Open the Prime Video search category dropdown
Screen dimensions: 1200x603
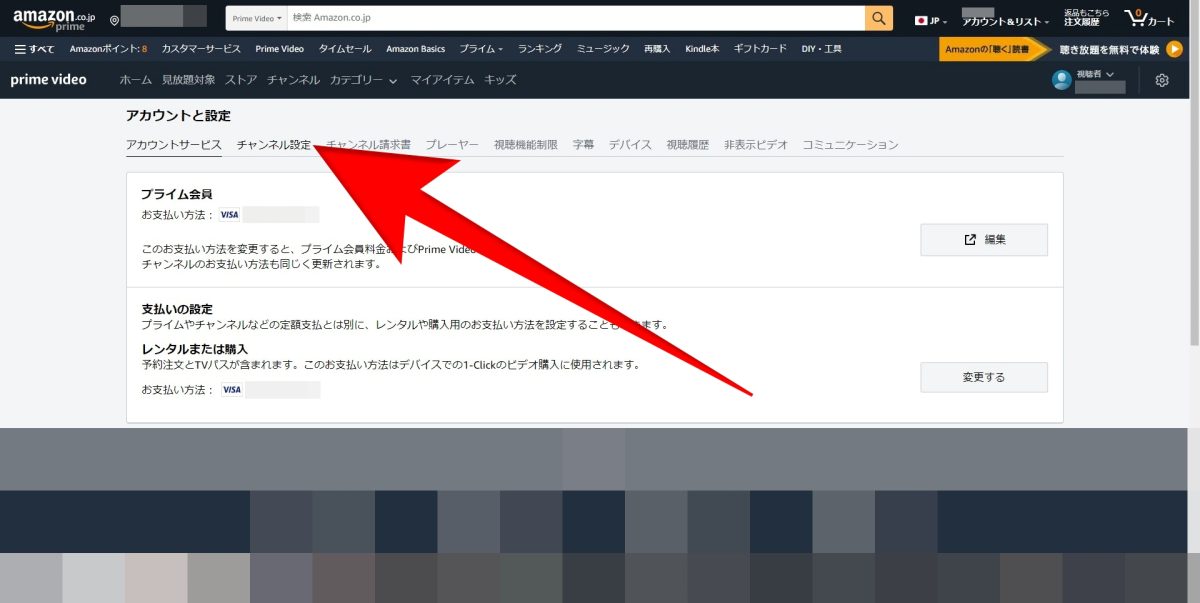(x=254, y=17)
